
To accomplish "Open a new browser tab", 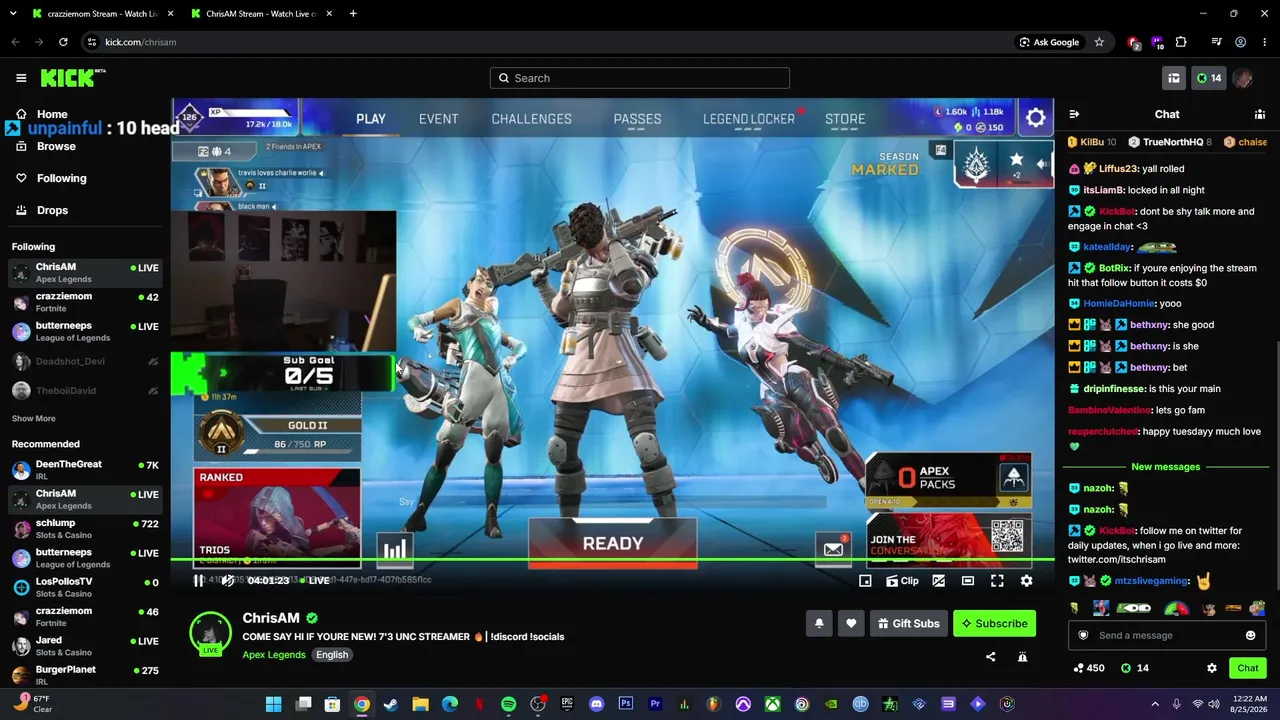I will [x=354, y=14].
